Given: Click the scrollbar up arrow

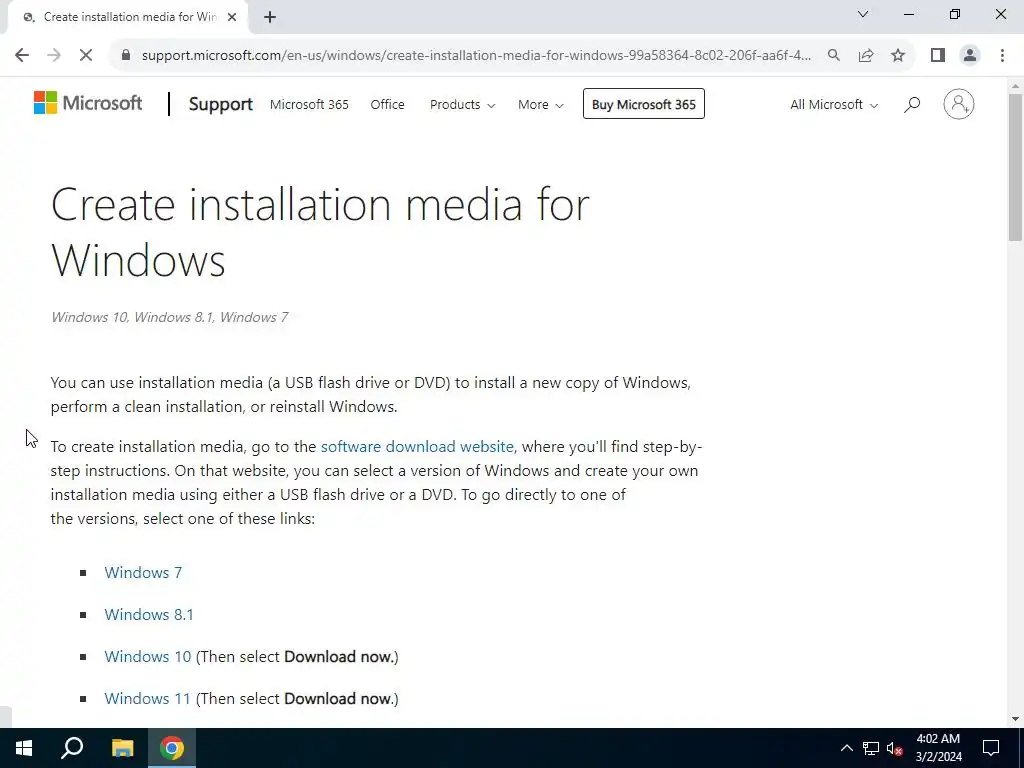Looking at the screenshot, I should 1015,86.
